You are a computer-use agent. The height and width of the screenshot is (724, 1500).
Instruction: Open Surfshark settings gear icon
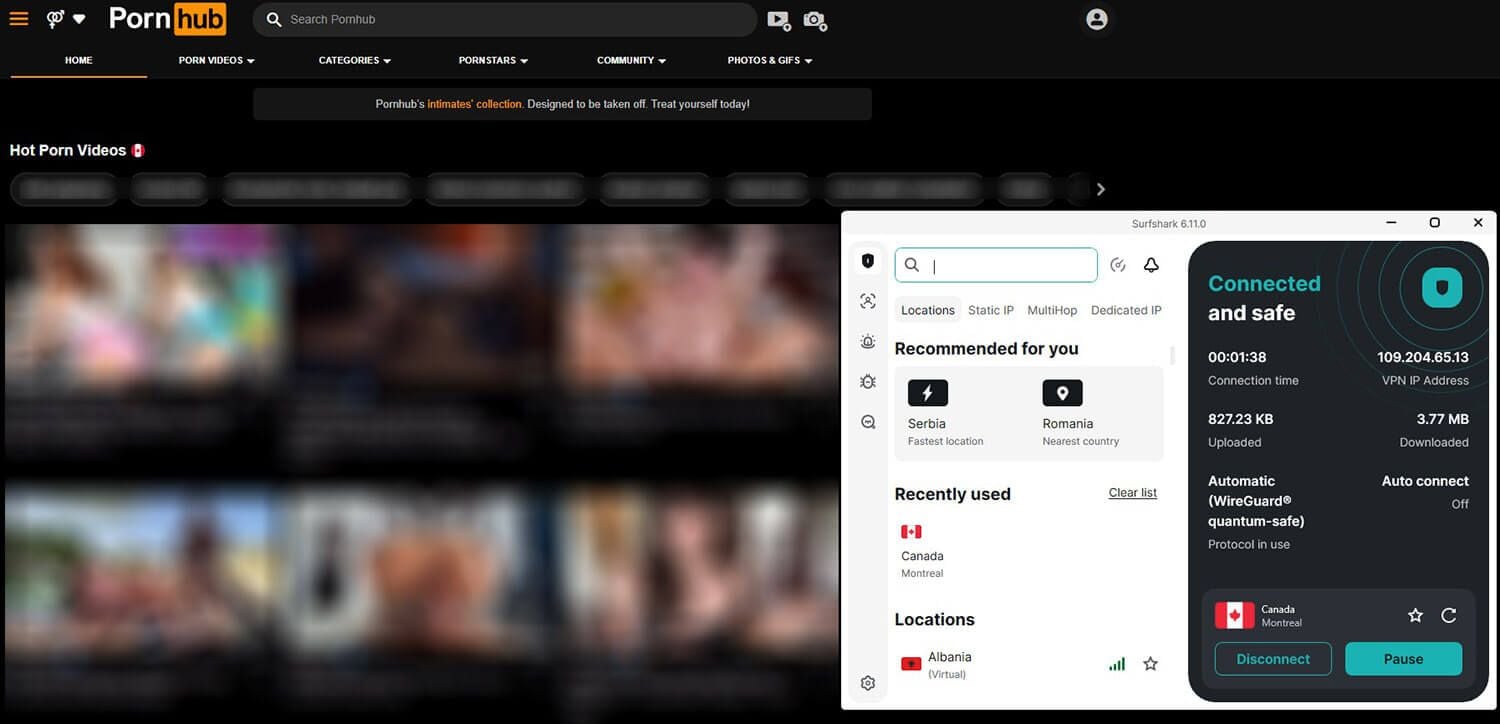coord(868,683)
